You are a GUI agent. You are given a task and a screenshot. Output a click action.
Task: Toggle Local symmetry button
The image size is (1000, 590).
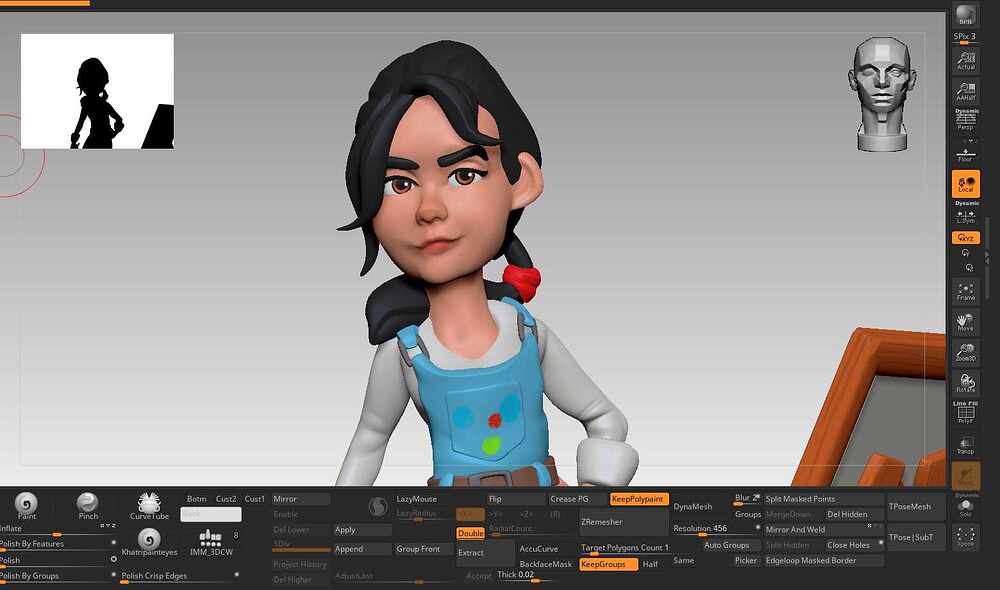point(966,184)
